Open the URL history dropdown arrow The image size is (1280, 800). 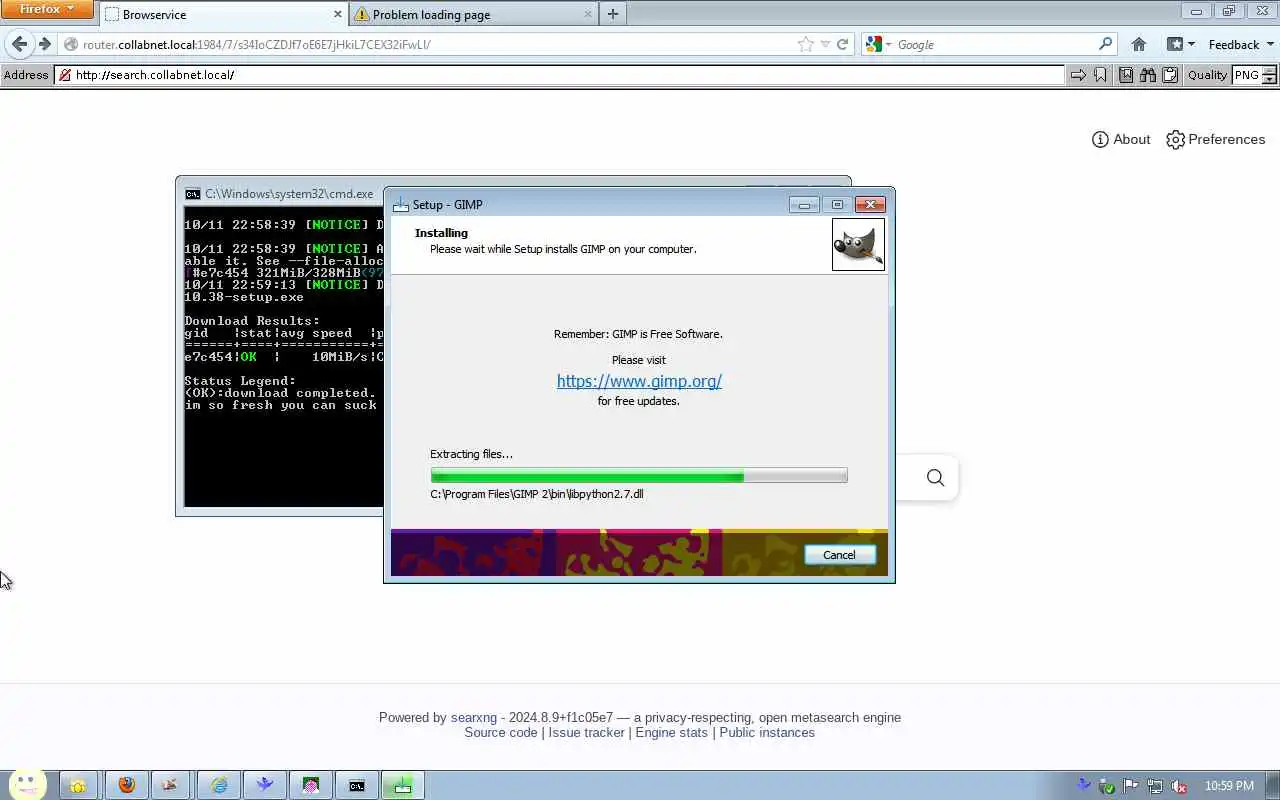[825, 44]
